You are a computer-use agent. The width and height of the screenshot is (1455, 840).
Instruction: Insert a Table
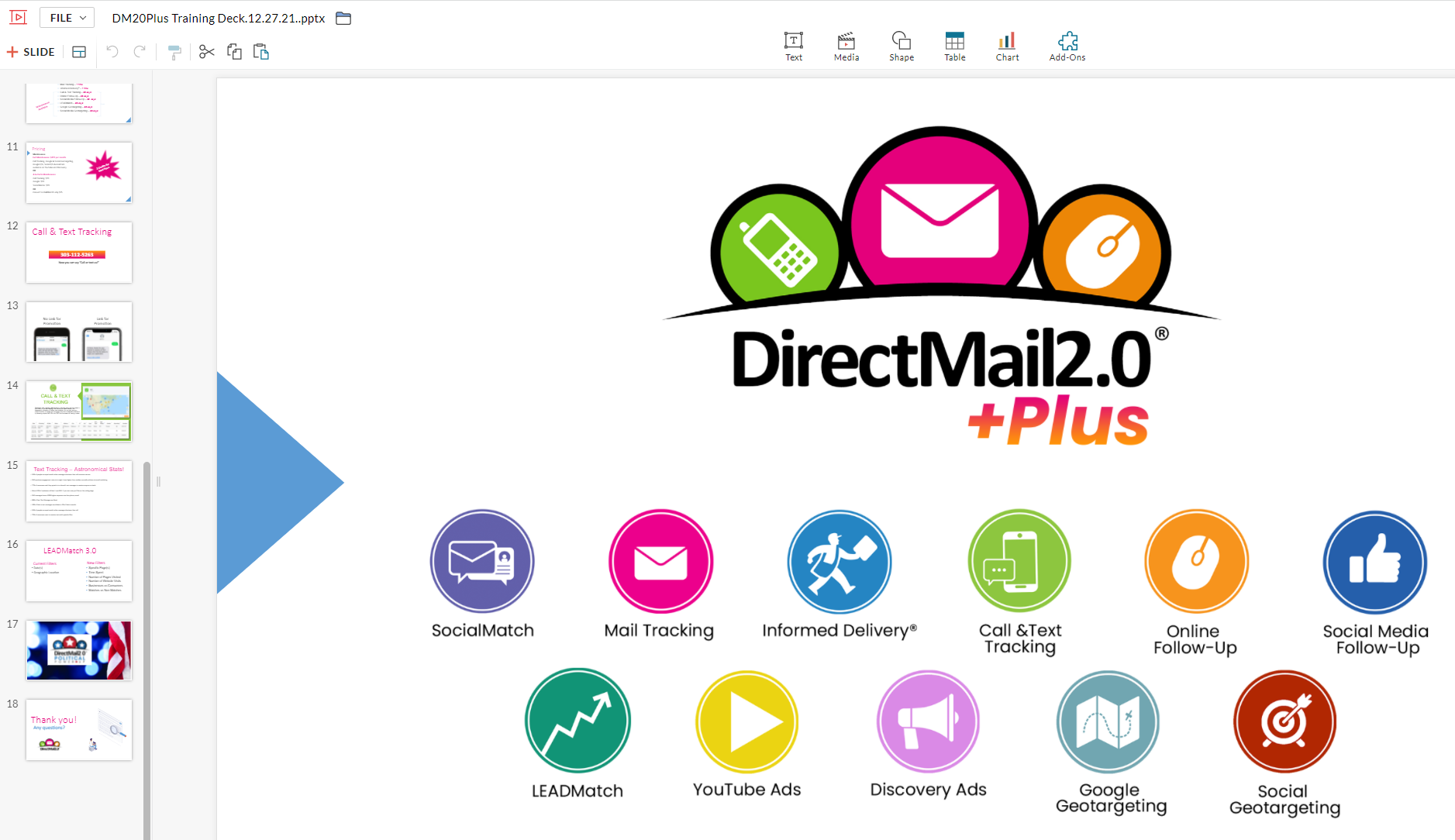tap(955, 46)
